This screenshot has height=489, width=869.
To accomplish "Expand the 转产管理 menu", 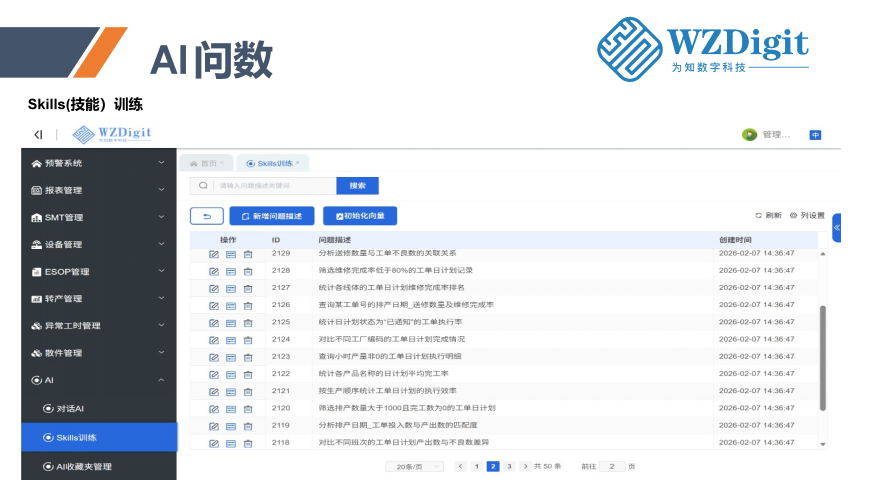I will 99,299.
